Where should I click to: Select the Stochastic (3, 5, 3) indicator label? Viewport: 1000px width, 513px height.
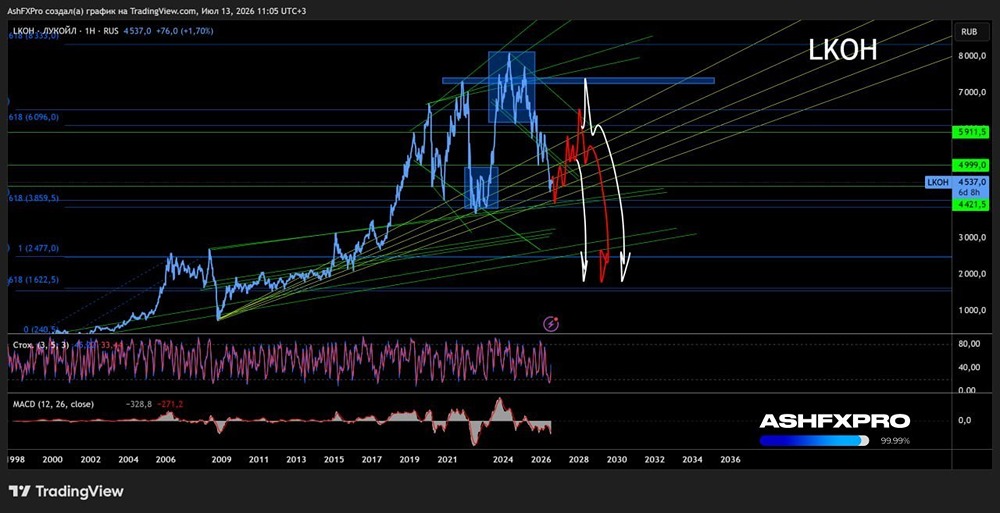42,345
